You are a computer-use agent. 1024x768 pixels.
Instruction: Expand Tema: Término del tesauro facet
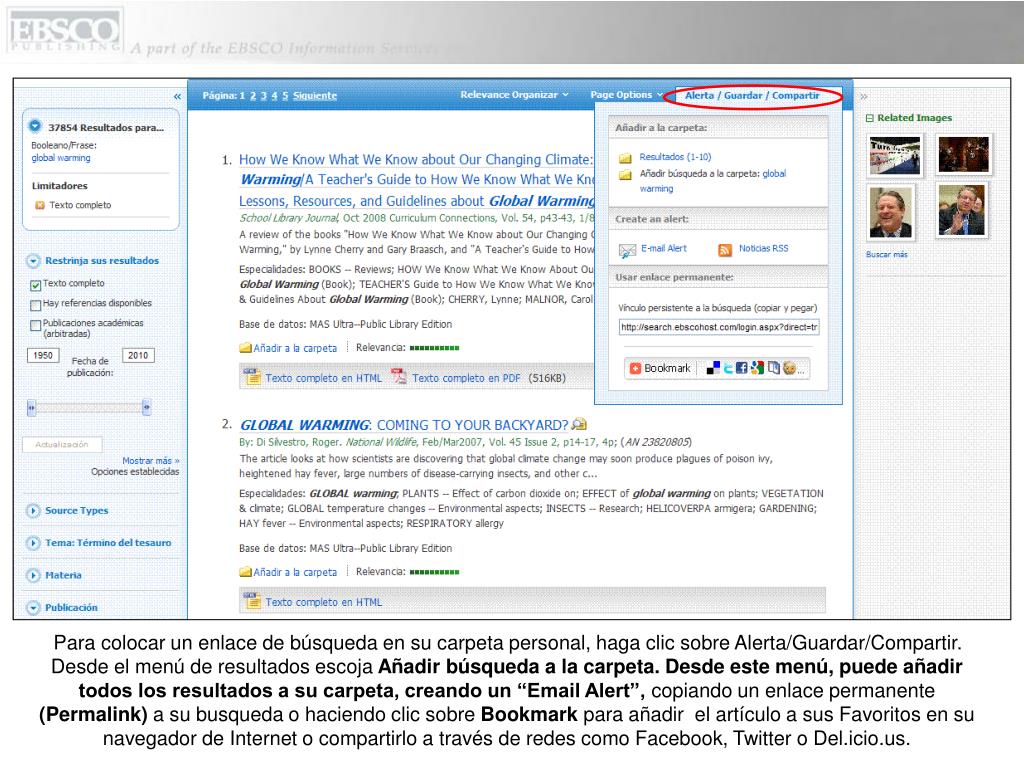[x=33, y=543]
